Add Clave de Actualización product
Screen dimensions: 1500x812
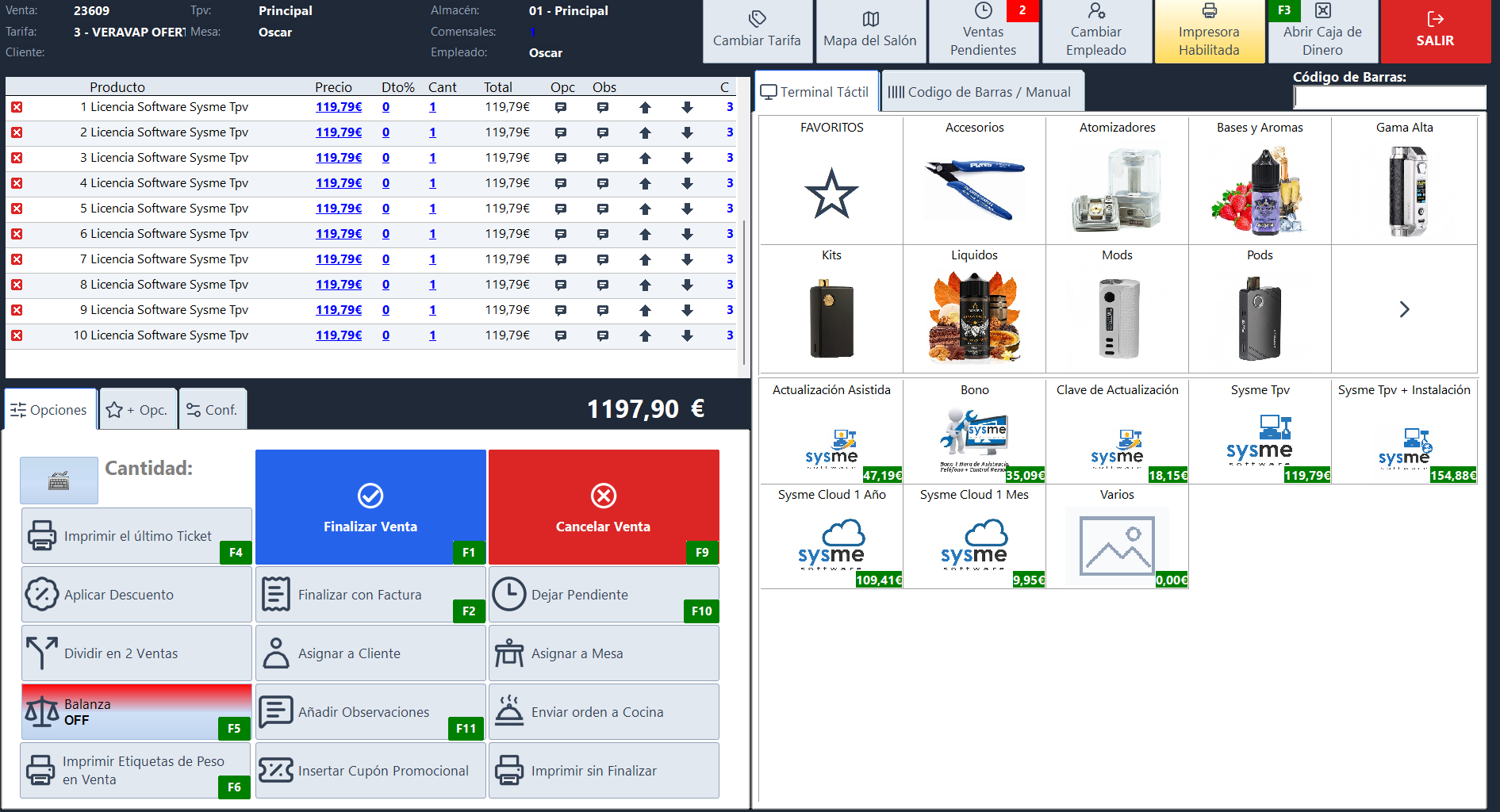tap(1117, 431)
